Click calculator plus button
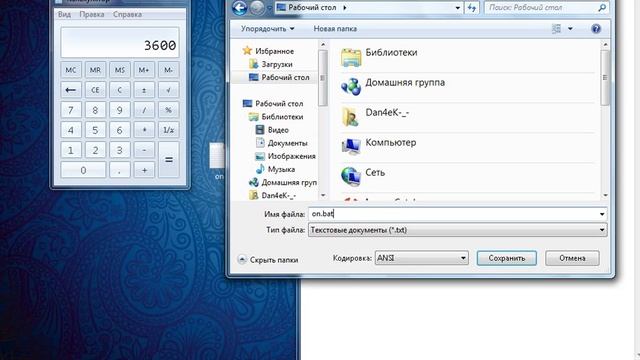This screenshot has height=360, width=640. click(144, 170)
